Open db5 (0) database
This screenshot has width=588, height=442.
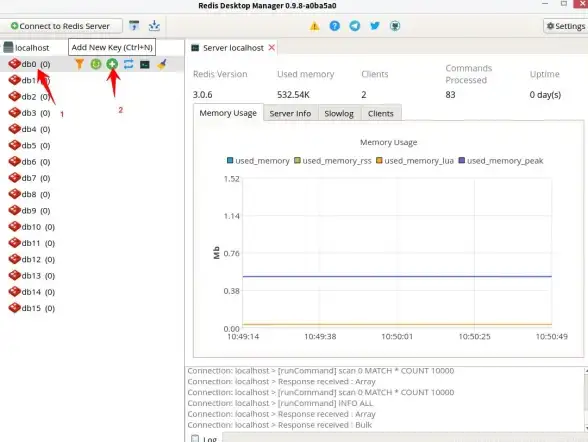coord(36,145)
